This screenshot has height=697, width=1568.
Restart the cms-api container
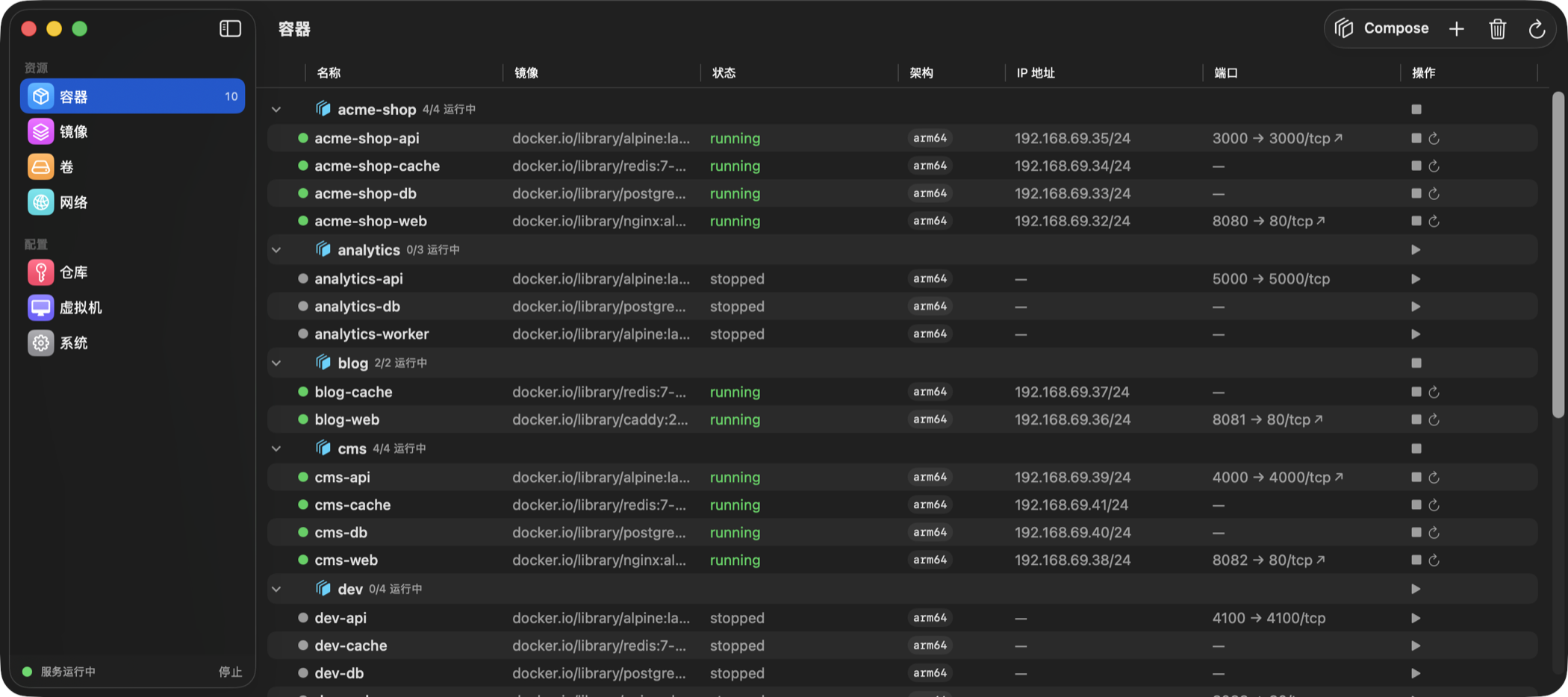1434,477
